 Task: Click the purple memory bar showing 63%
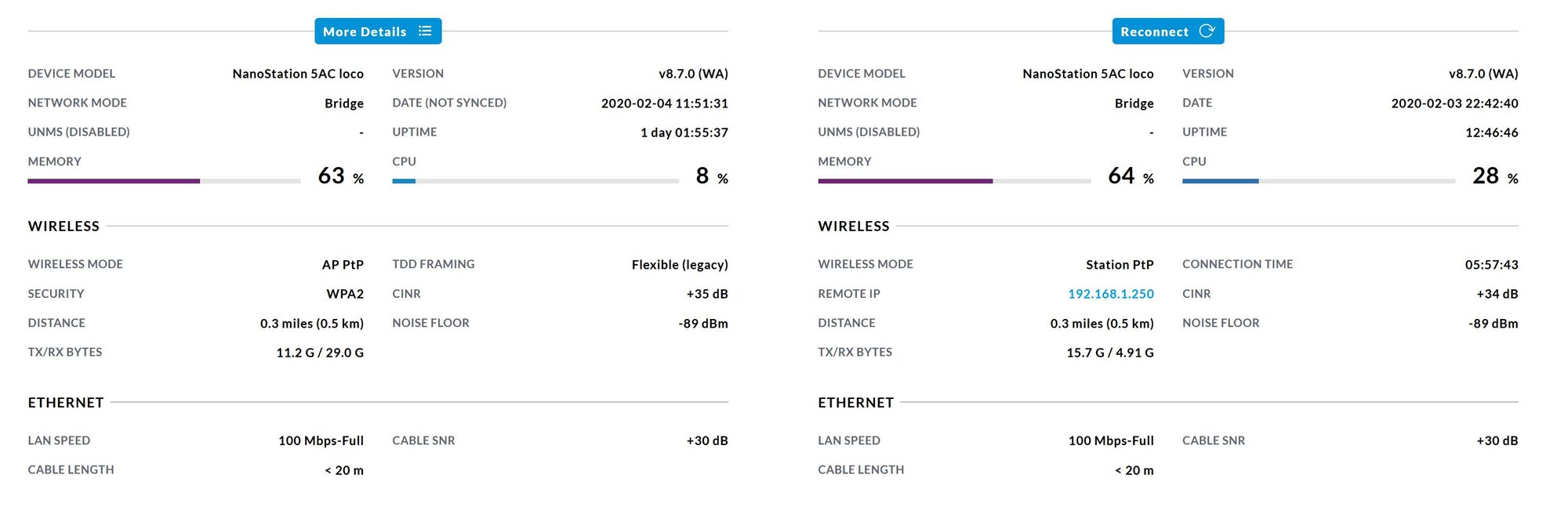point(114,181)
